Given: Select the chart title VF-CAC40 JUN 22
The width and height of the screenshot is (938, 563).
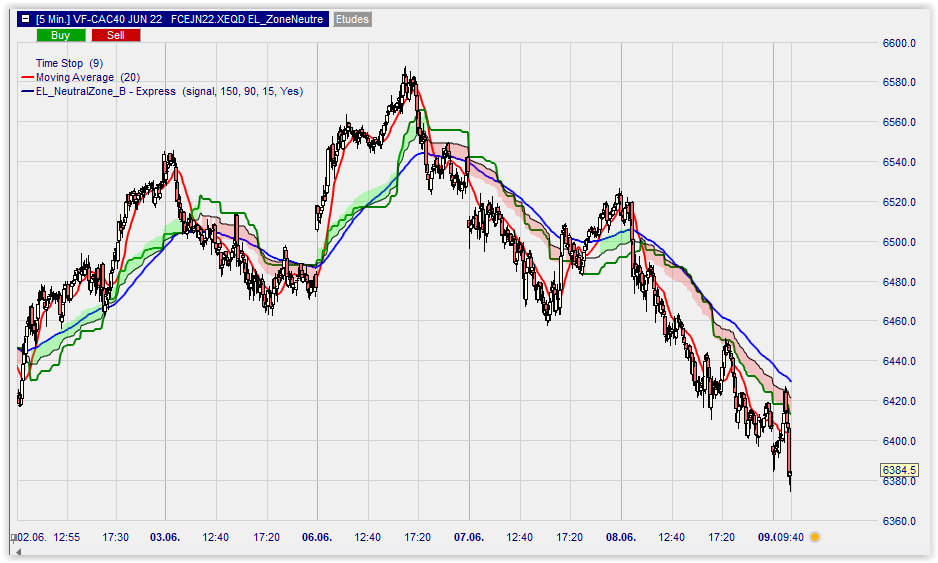Looking at the screenshot, I should tap(118, 19).
